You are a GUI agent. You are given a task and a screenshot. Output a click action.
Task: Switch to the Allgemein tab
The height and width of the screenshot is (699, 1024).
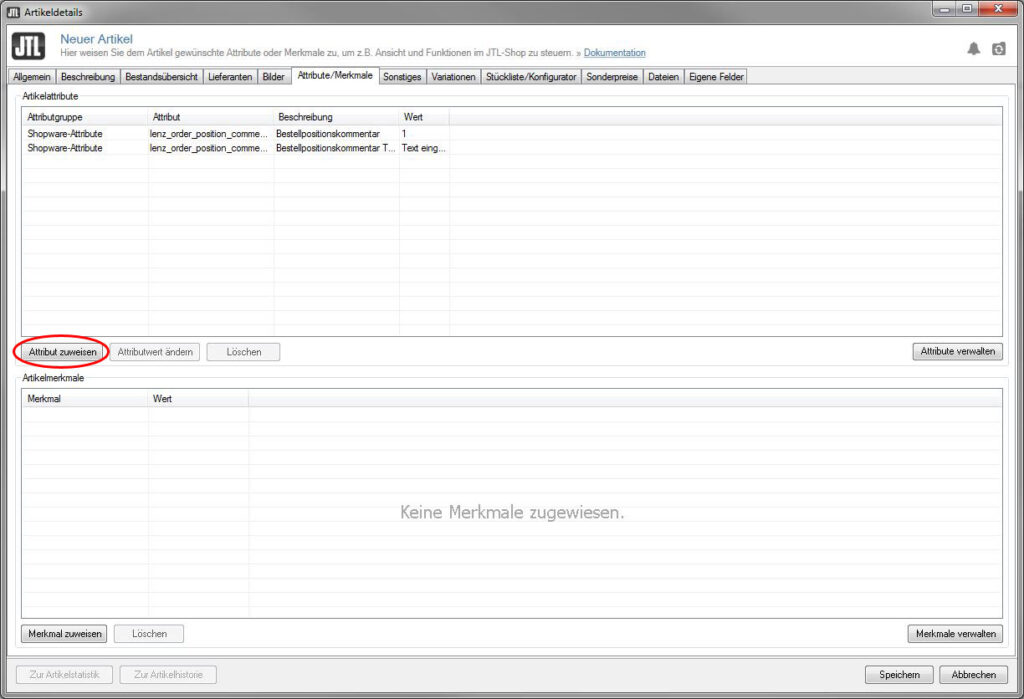pos(32,77)
